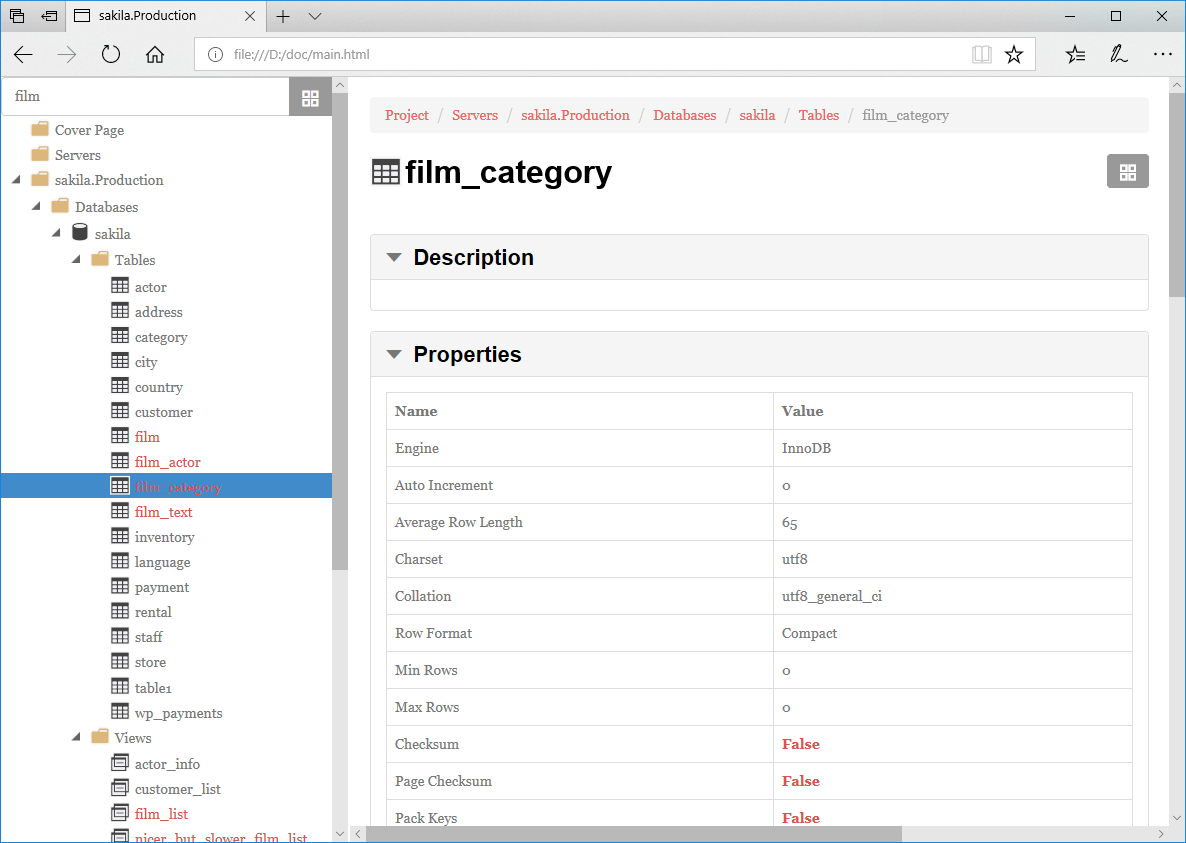The image size is (1186, 843).
Task: Open a new browser tab
Action: [283, 16]
